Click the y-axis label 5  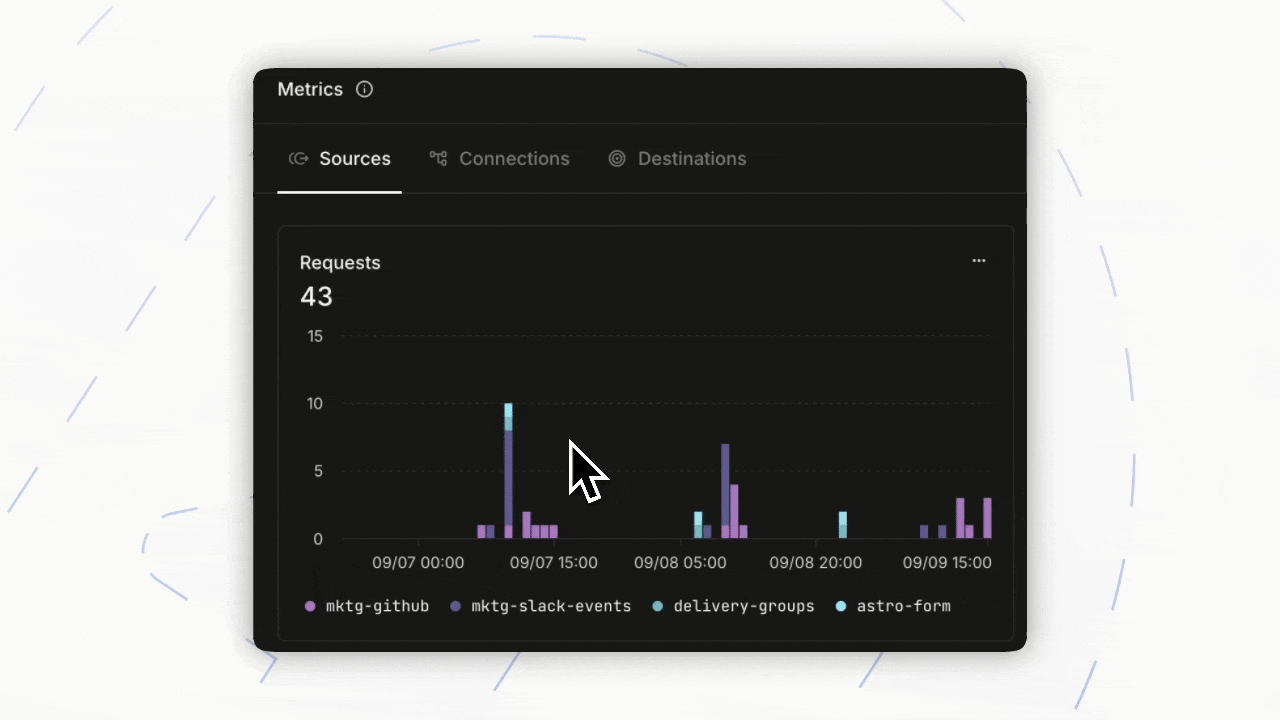[x=319, y=471]
